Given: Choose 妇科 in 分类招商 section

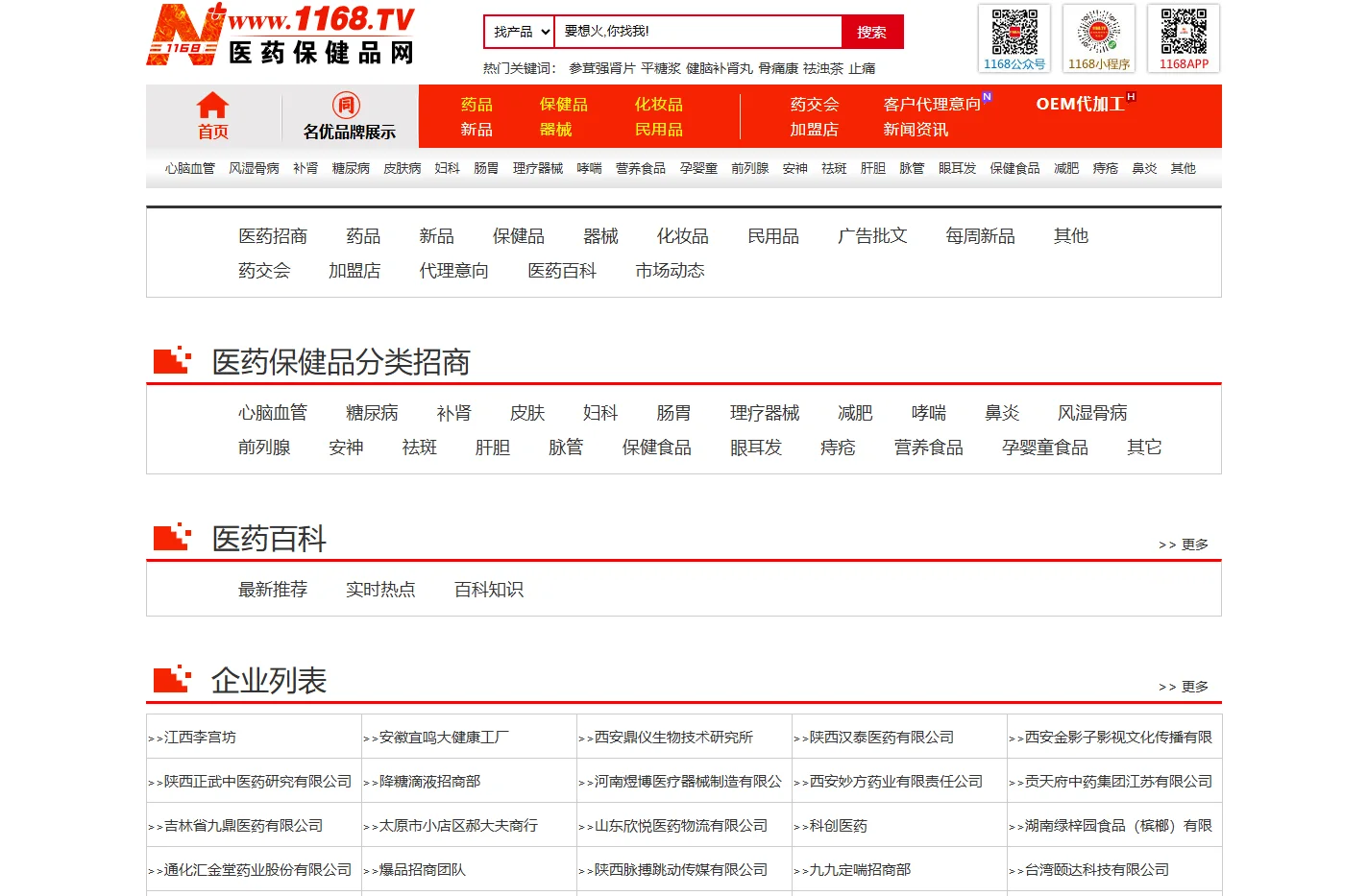Looking at the screenshot, I should click(x=600, y=412).
